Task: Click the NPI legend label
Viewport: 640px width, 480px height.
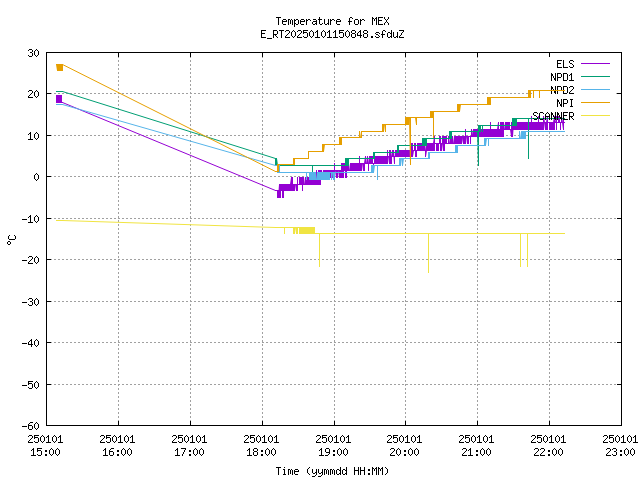Action: 565,103
